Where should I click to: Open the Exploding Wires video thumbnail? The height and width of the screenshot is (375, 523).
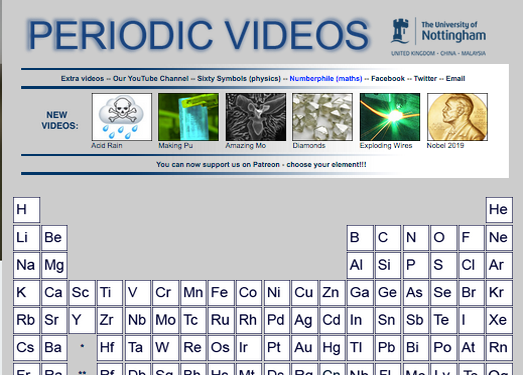click(x=390, y=117)
